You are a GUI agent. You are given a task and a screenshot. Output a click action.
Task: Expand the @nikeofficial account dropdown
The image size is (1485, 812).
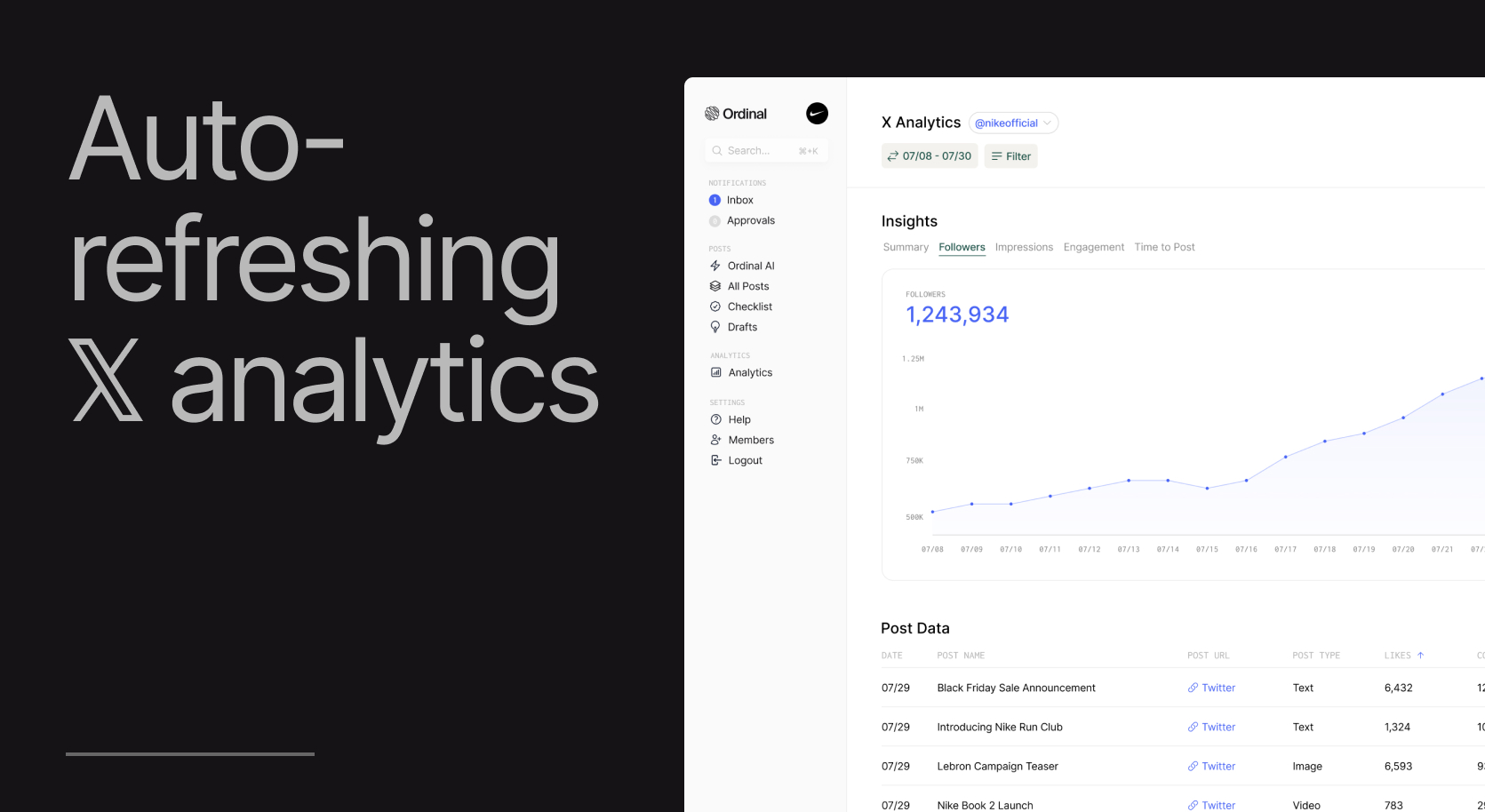tap(1013, 123)
